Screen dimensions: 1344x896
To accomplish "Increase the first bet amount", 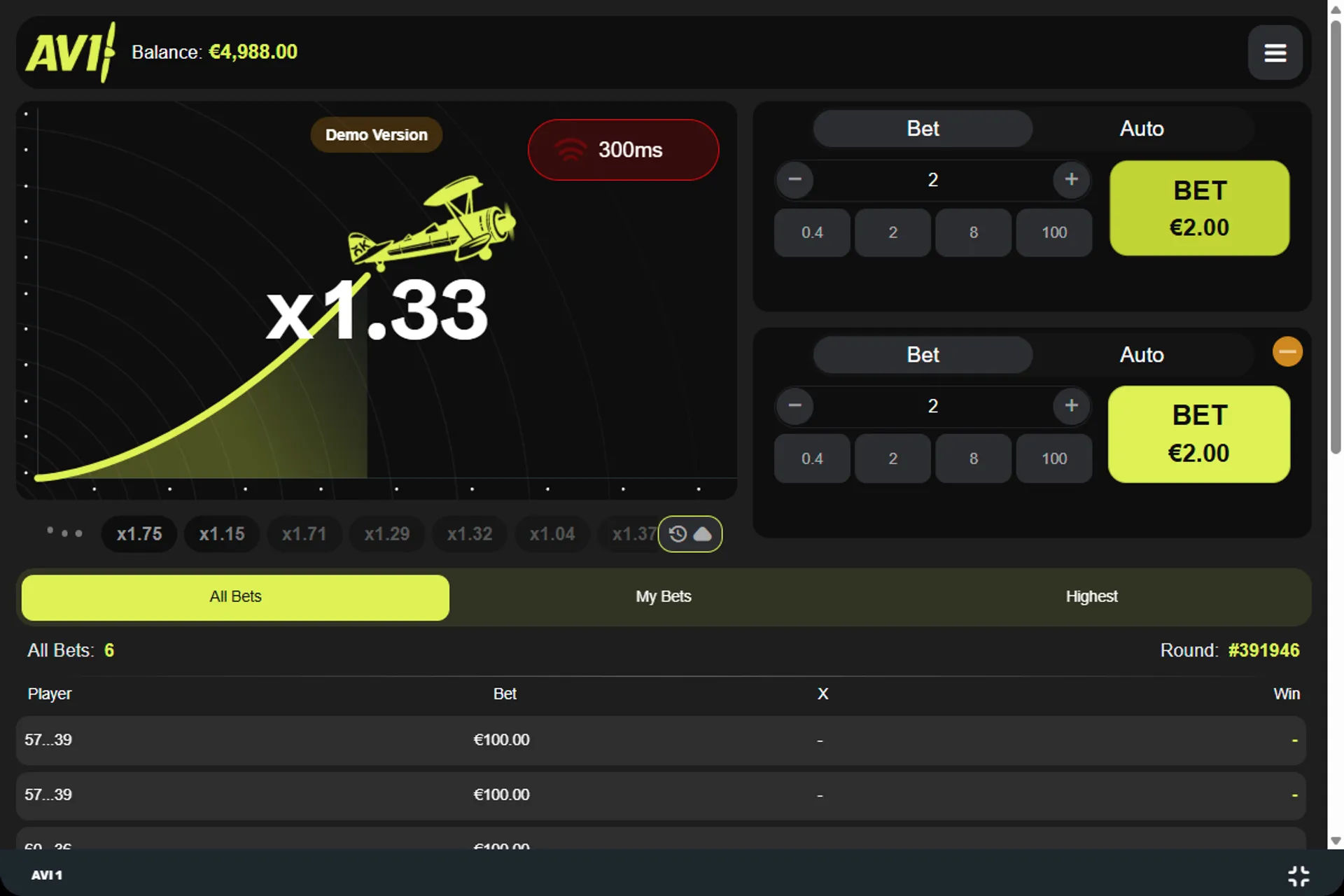I will coord(1071,179).
